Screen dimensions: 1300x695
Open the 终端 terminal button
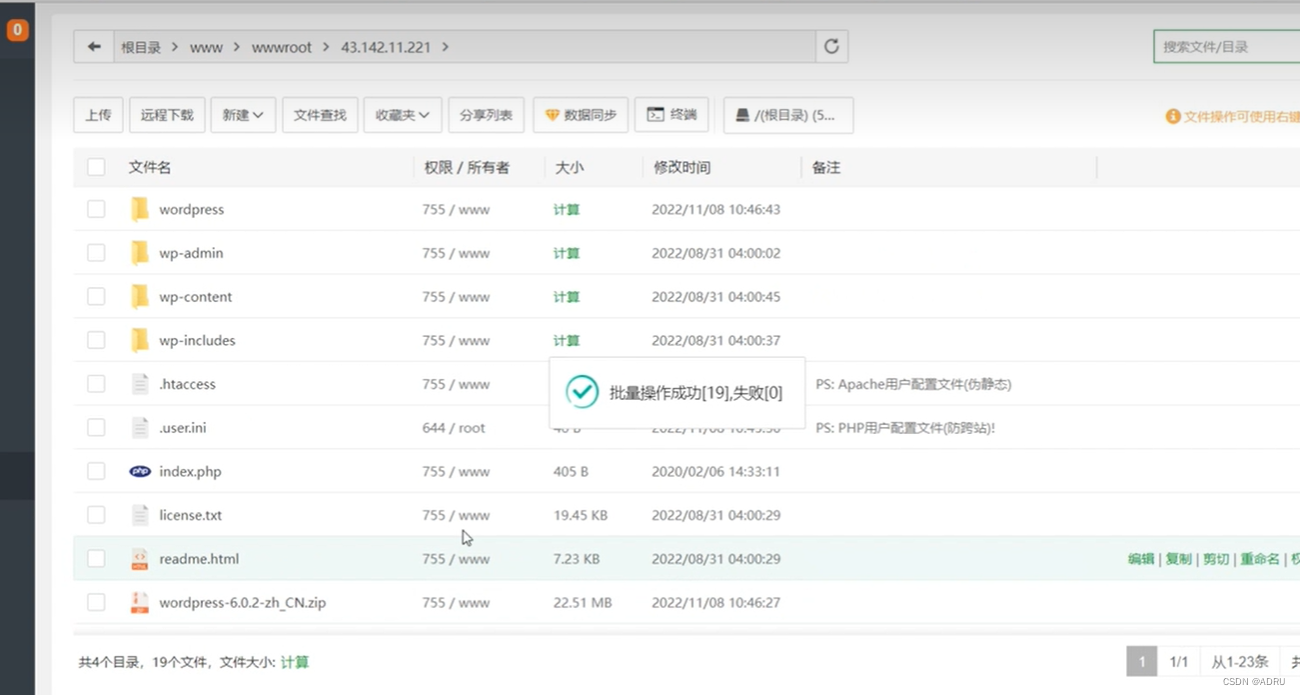point(672,115)
